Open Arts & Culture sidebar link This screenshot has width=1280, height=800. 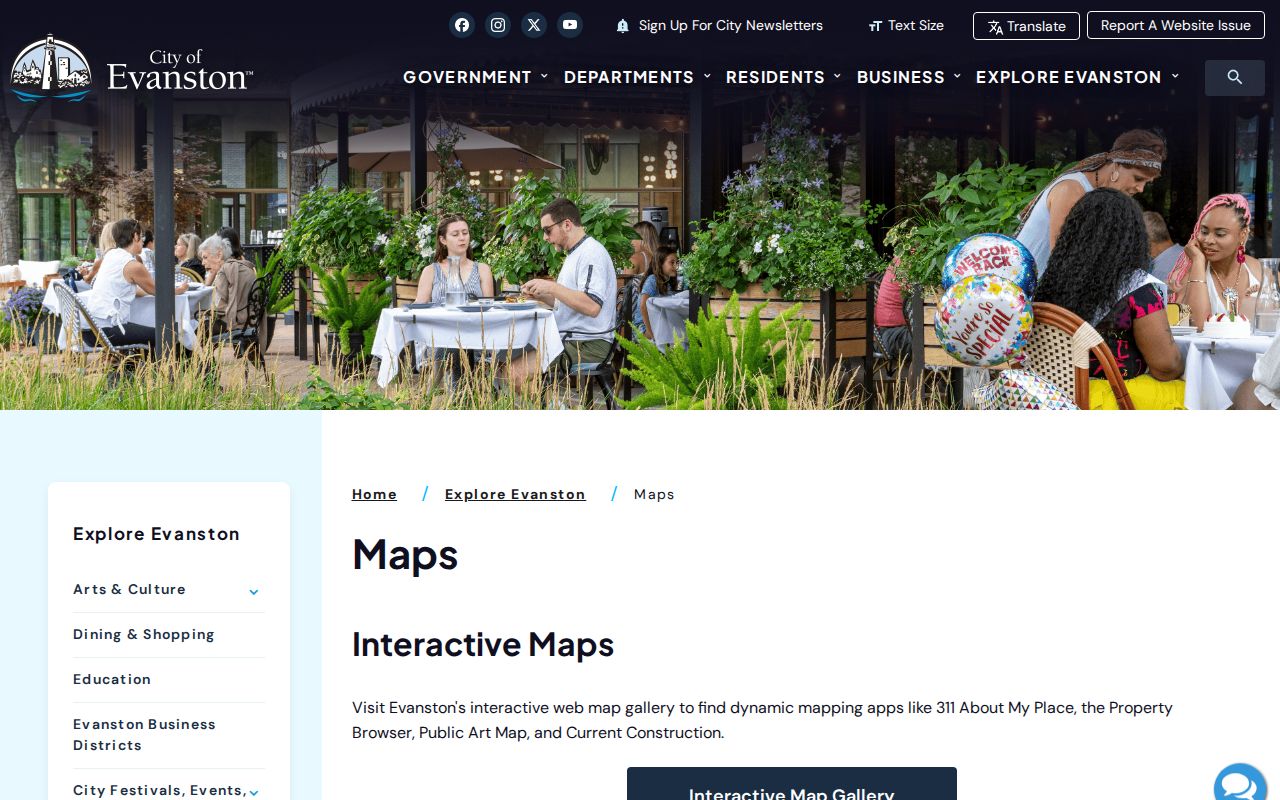[x=129, y=589]
